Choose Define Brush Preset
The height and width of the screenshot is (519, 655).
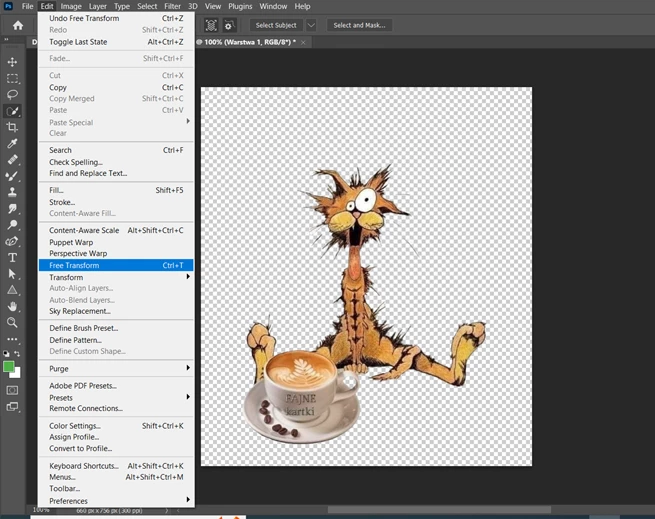click(x=116, y=328)
